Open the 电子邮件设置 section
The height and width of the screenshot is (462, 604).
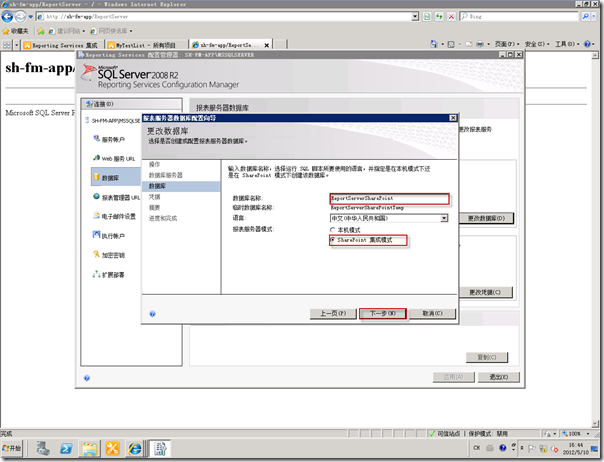[114, 216]
